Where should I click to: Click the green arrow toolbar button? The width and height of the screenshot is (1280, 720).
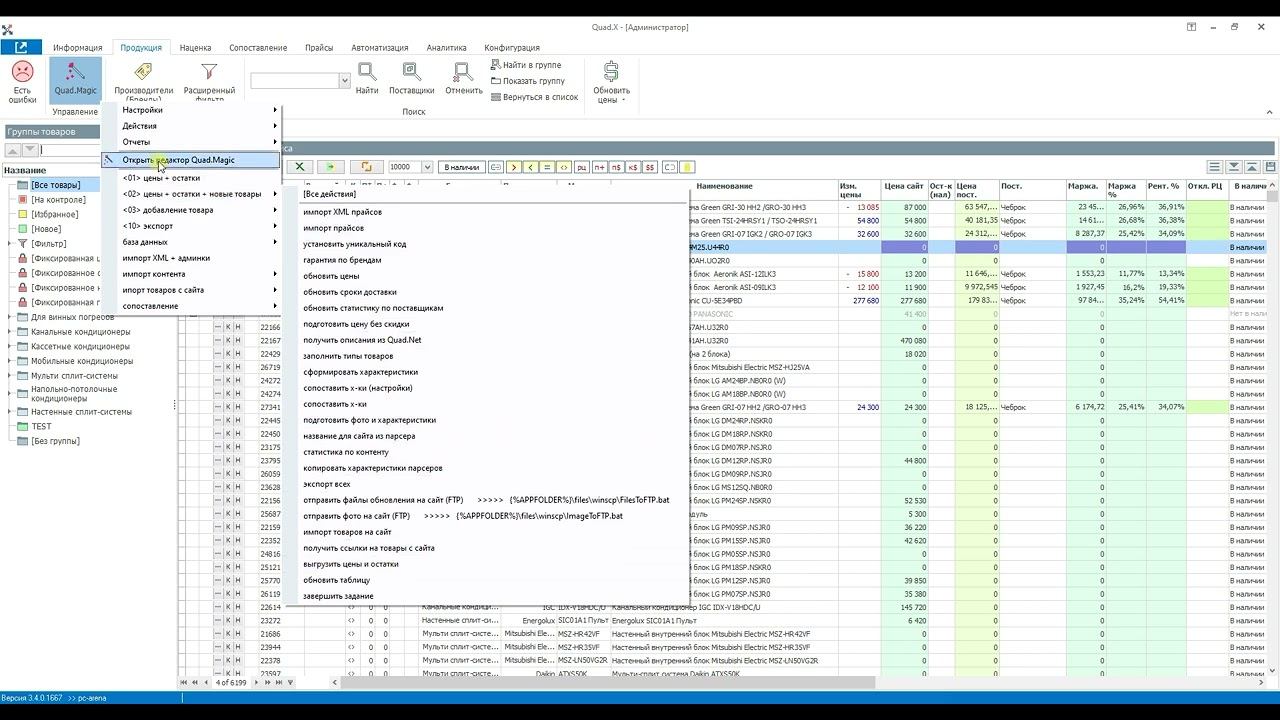pyautogui.click(x=331, y=167)
